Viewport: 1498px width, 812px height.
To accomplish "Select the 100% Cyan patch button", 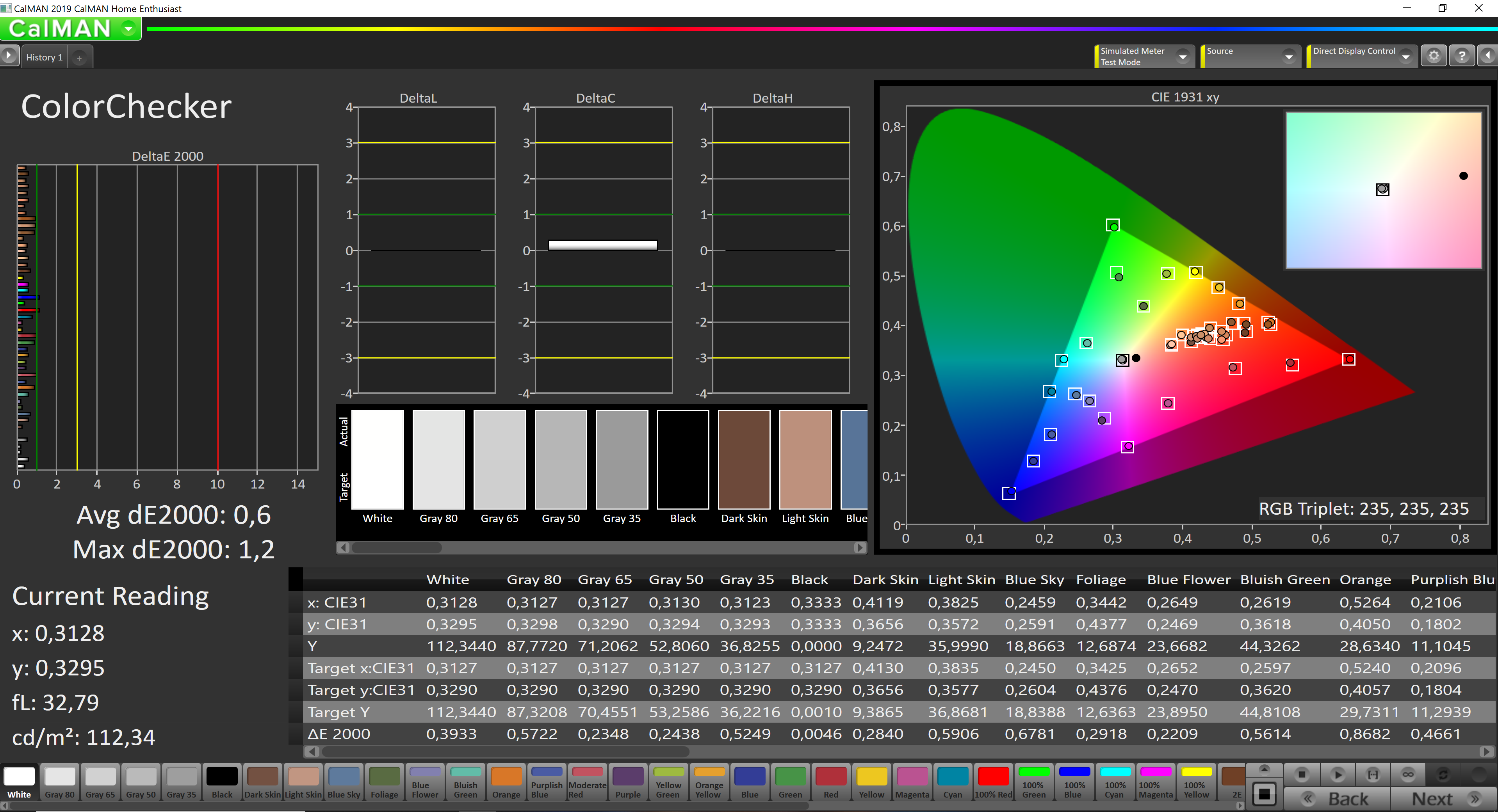I will coord(1115,782).
